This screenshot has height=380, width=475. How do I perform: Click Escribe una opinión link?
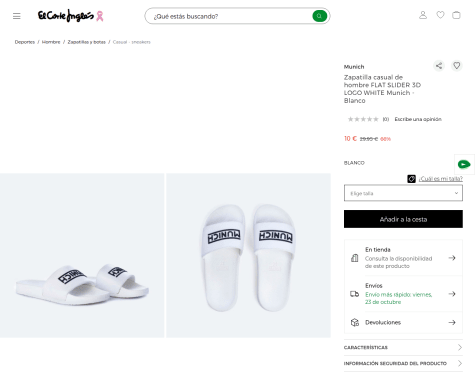[x=418, y=119]
